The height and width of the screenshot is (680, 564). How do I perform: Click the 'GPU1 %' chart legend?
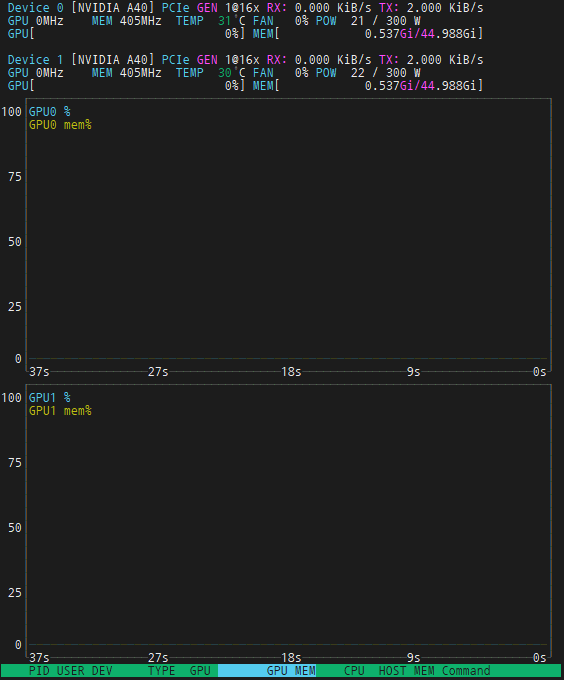pyautogui.click(x=49, y=398)
